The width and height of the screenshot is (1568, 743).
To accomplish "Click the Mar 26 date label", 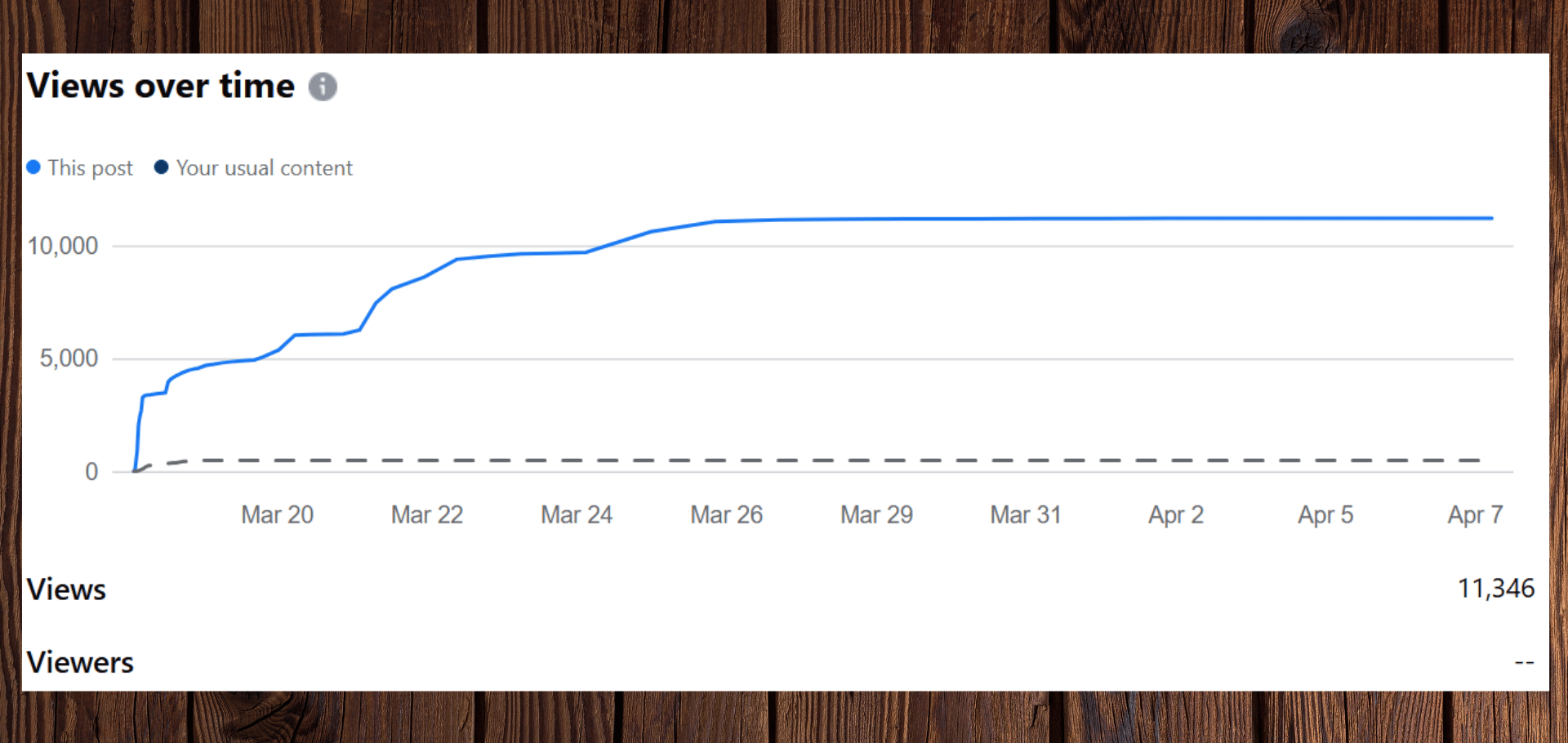I will point(726,514).
